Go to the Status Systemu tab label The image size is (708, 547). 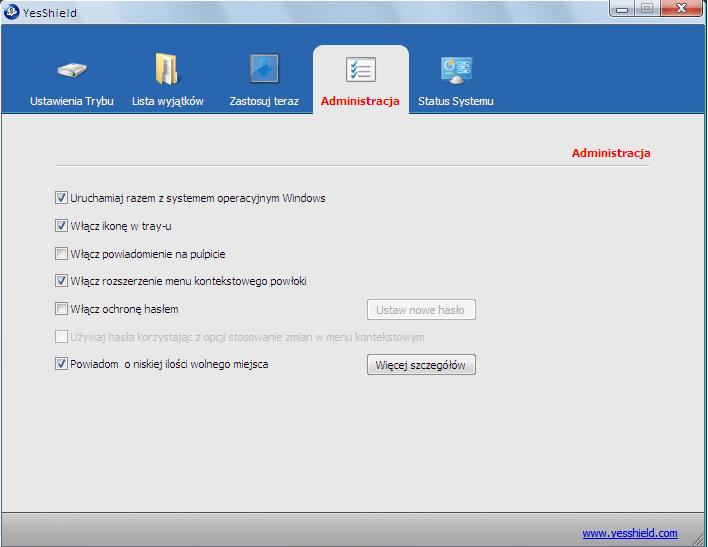pyautogui.click(x=456, y=101)
